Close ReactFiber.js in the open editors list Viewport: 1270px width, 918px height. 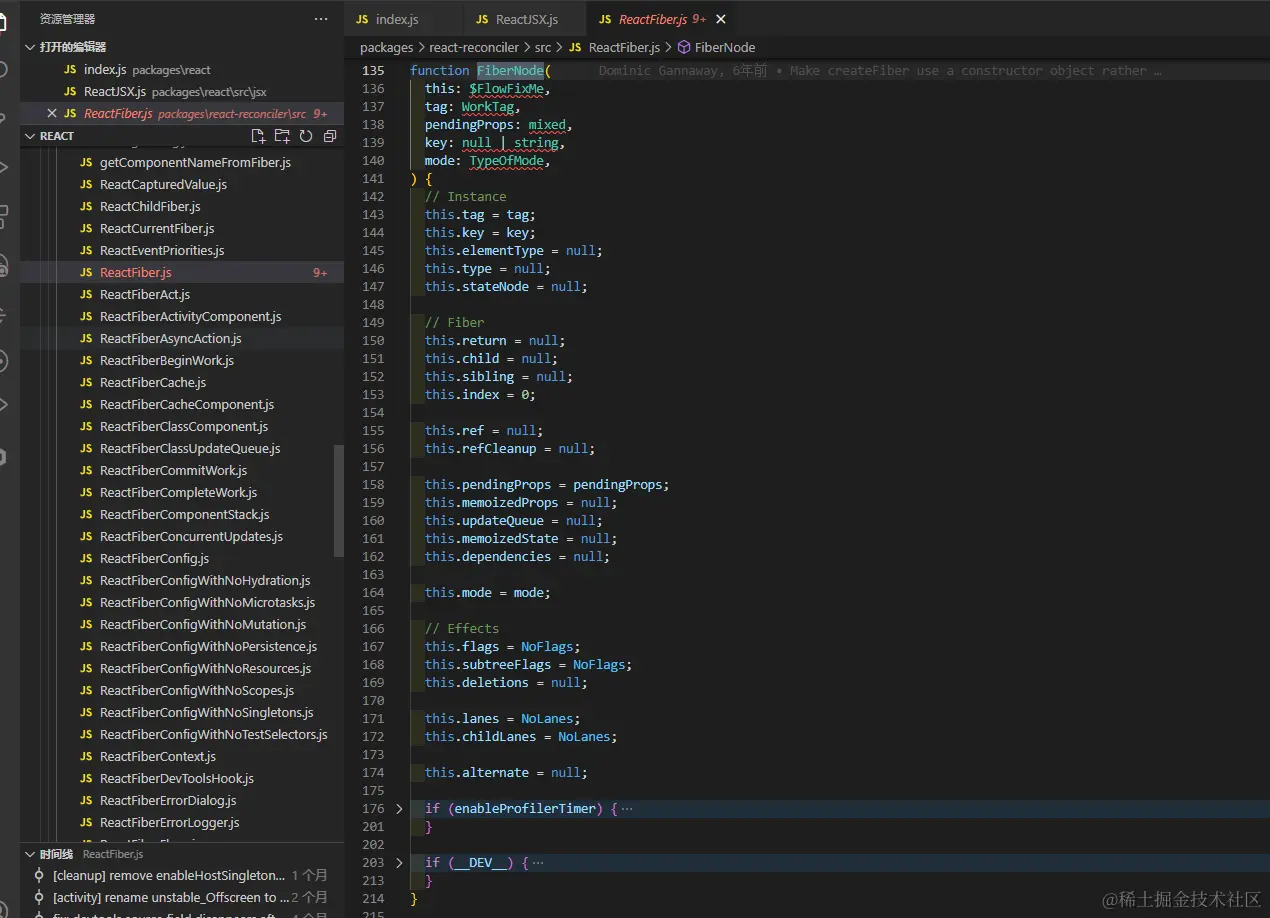(51, 113)
